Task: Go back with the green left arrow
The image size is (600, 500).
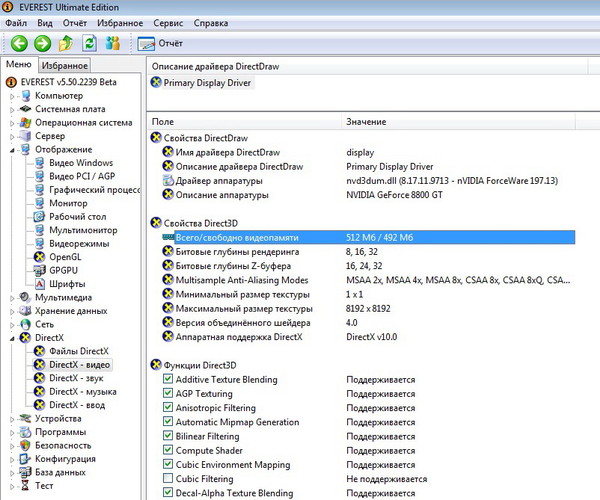Action: pyautogui.click(x=19, y=43)
